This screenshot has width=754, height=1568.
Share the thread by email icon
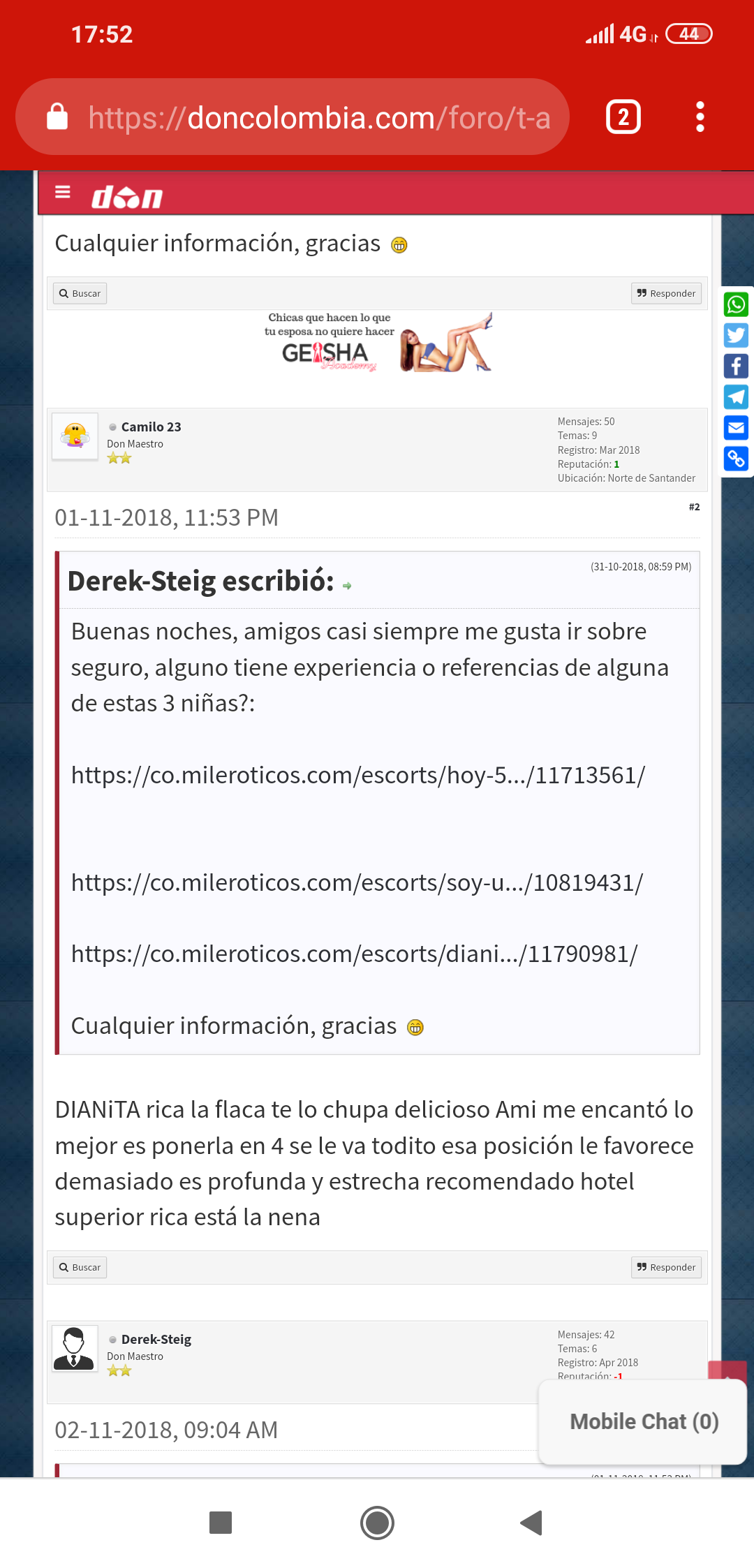(x=736, y=428)
